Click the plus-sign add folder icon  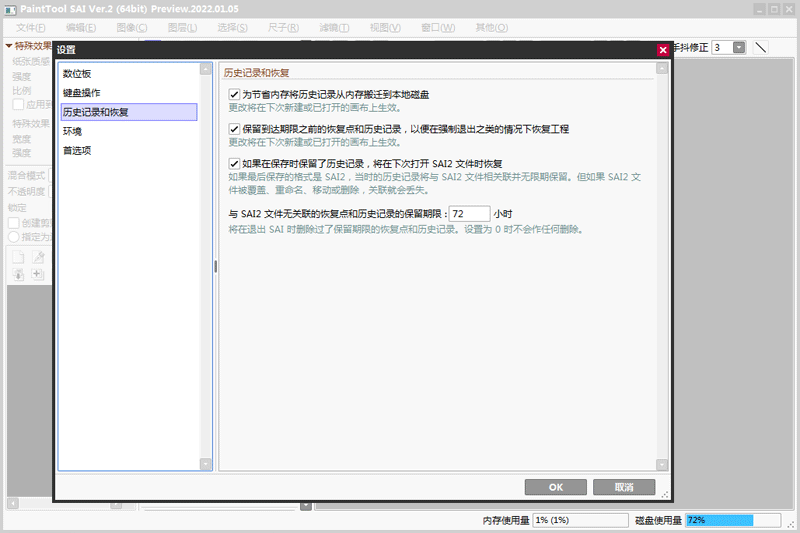tap(38, 275)
